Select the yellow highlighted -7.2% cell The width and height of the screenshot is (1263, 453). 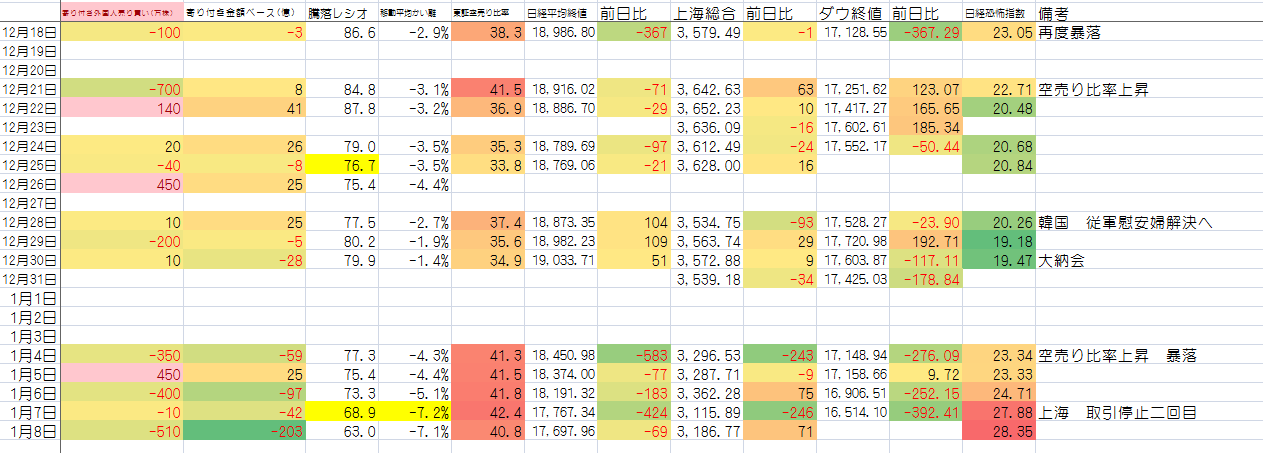(x=414, y=412)
